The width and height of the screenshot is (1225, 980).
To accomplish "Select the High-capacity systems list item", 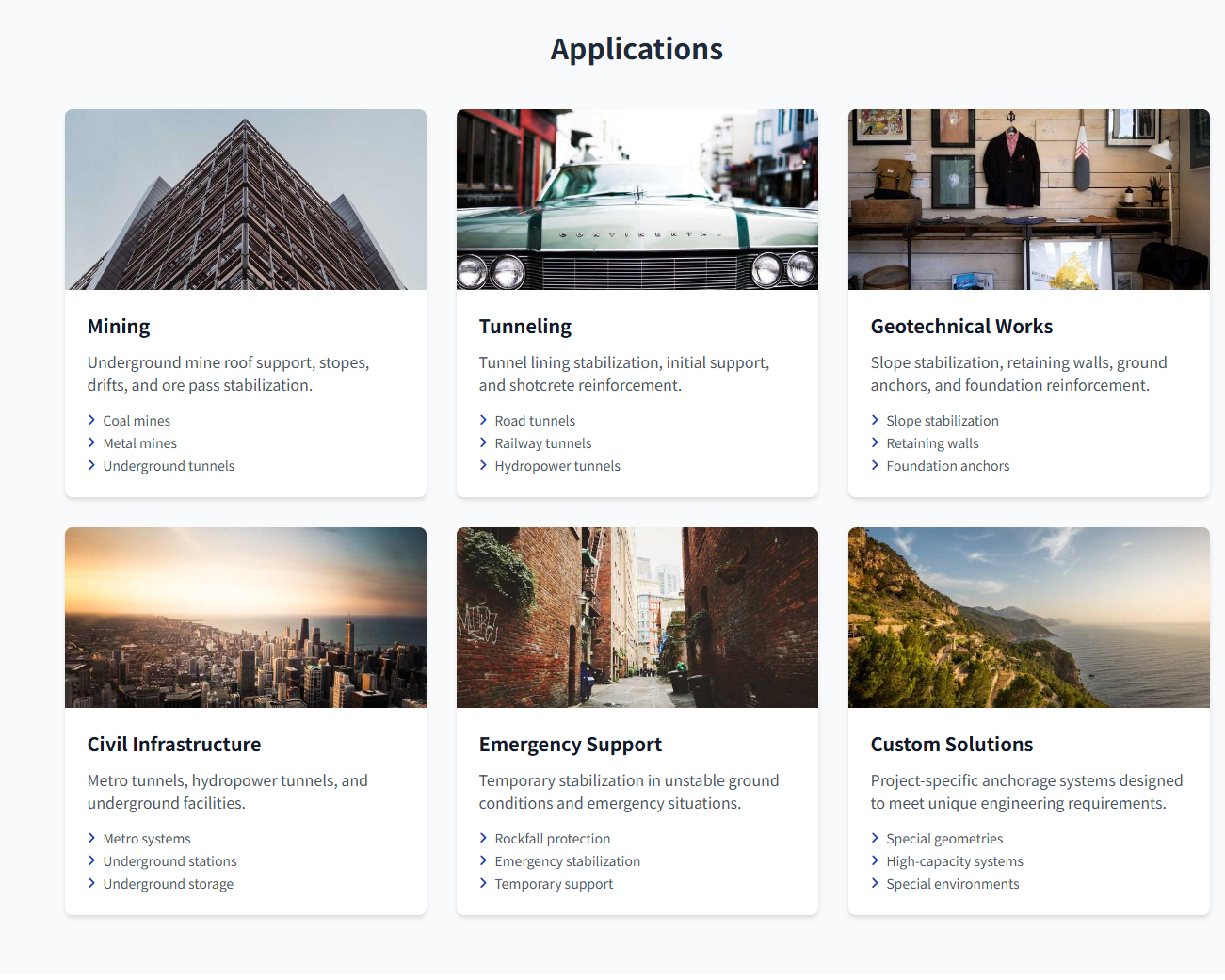I will coord(955,861).
